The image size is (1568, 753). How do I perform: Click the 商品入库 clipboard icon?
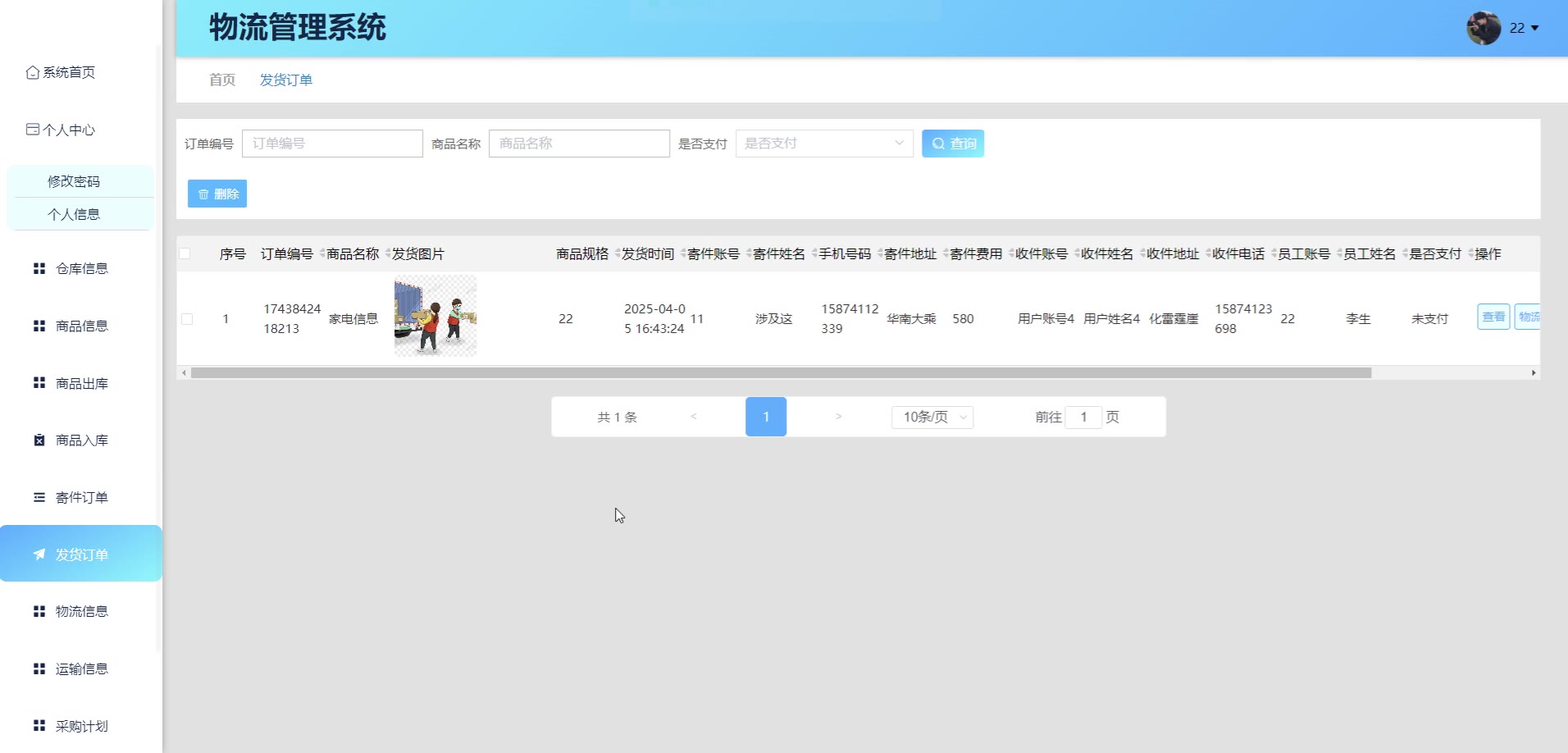coord(39,440)
